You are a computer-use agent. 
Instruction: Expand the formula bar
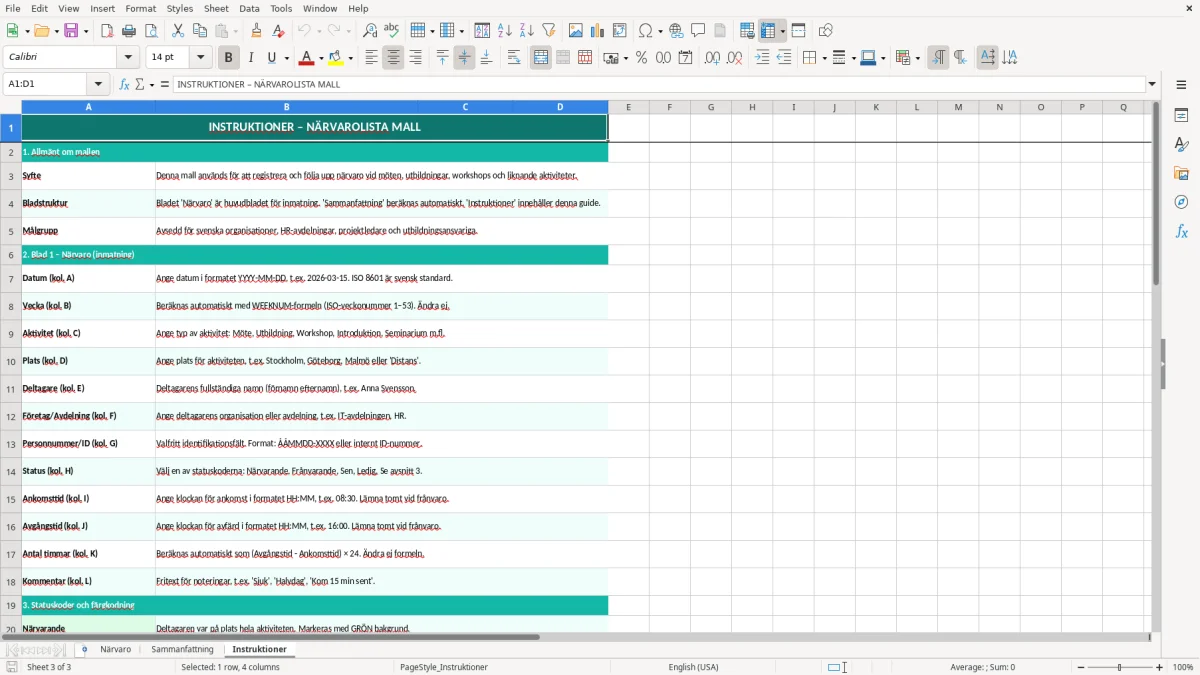coord(1152,84)
